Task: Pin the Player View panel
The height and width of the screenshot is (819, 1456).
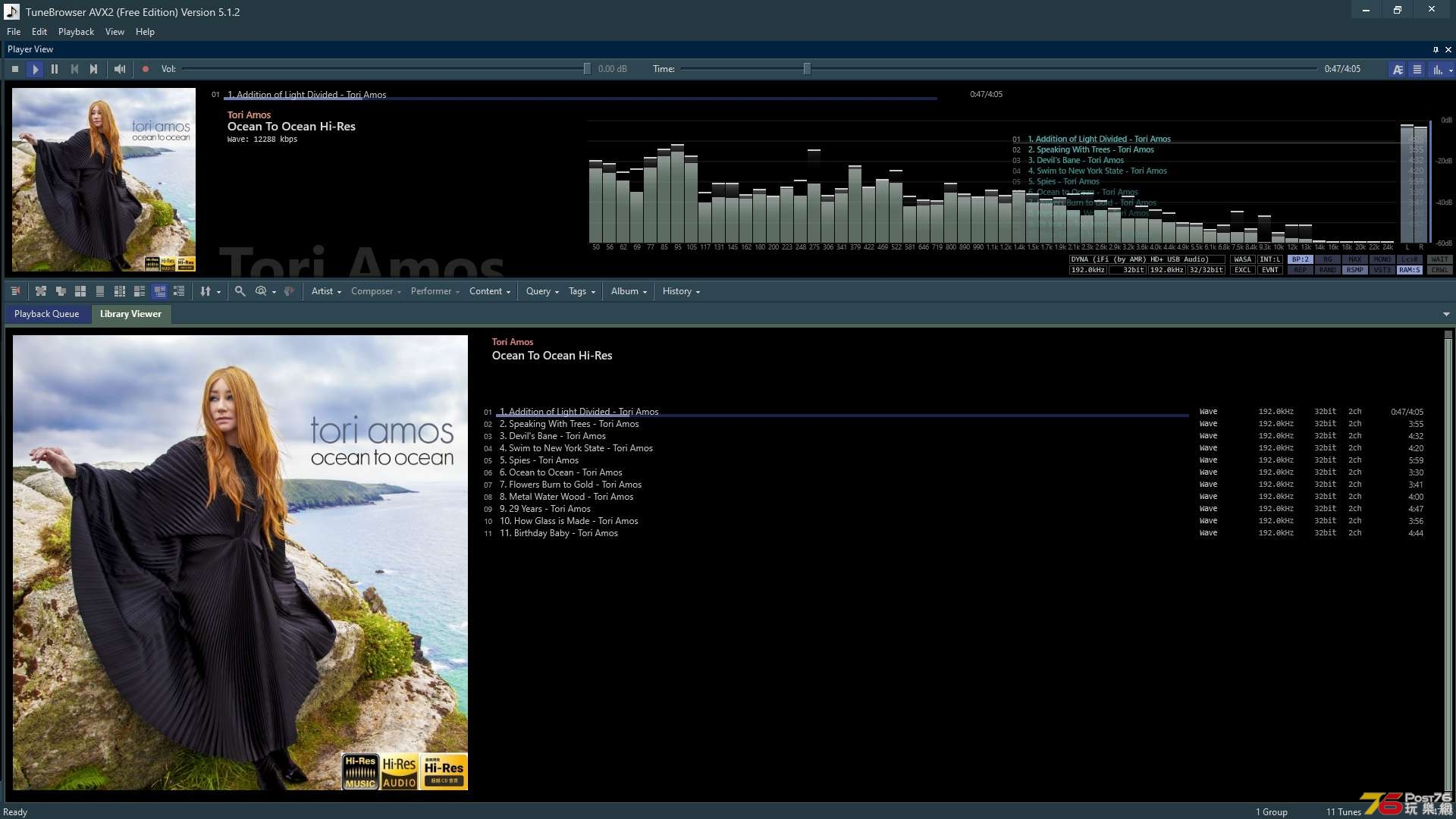Action: [1436, 49]
